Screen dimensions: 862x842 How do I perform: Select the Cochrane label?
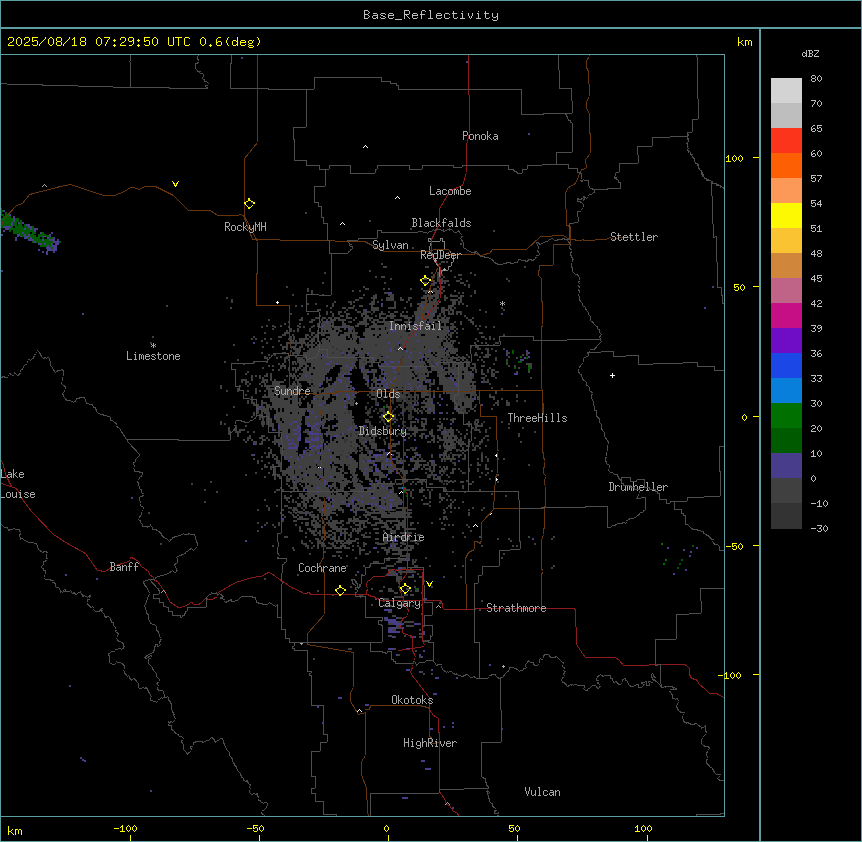(322, 568)
